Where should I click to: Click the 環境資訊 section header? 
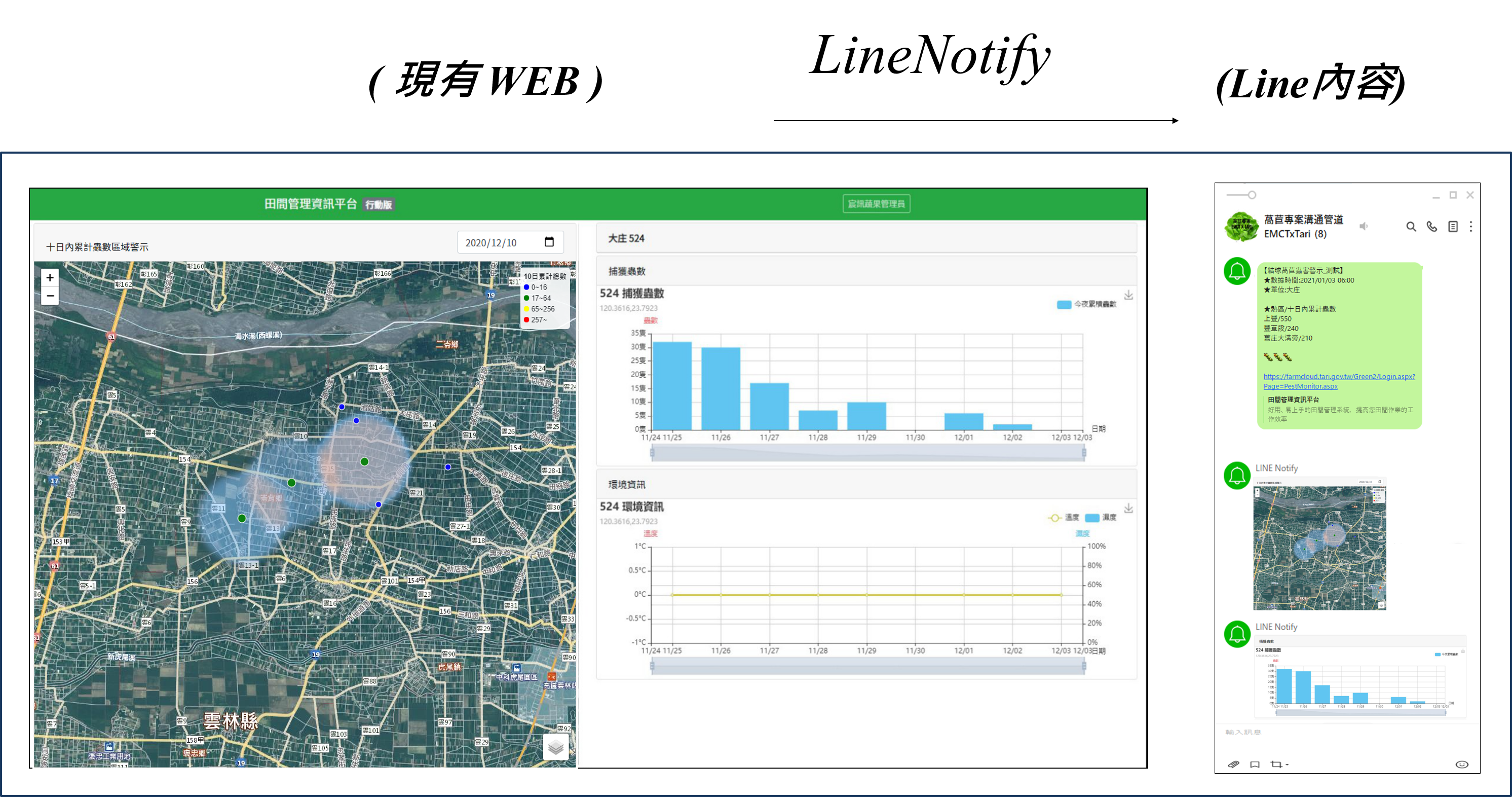pyautogui.click(x=866, y=484)
